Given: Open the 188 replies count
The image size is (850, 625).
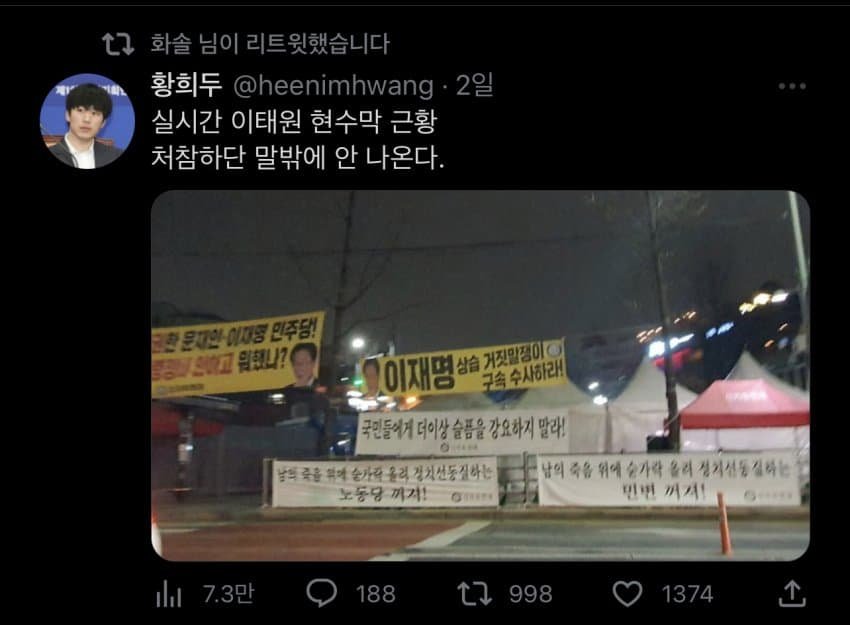Looking at the screenshot, I should click(376, 594).
